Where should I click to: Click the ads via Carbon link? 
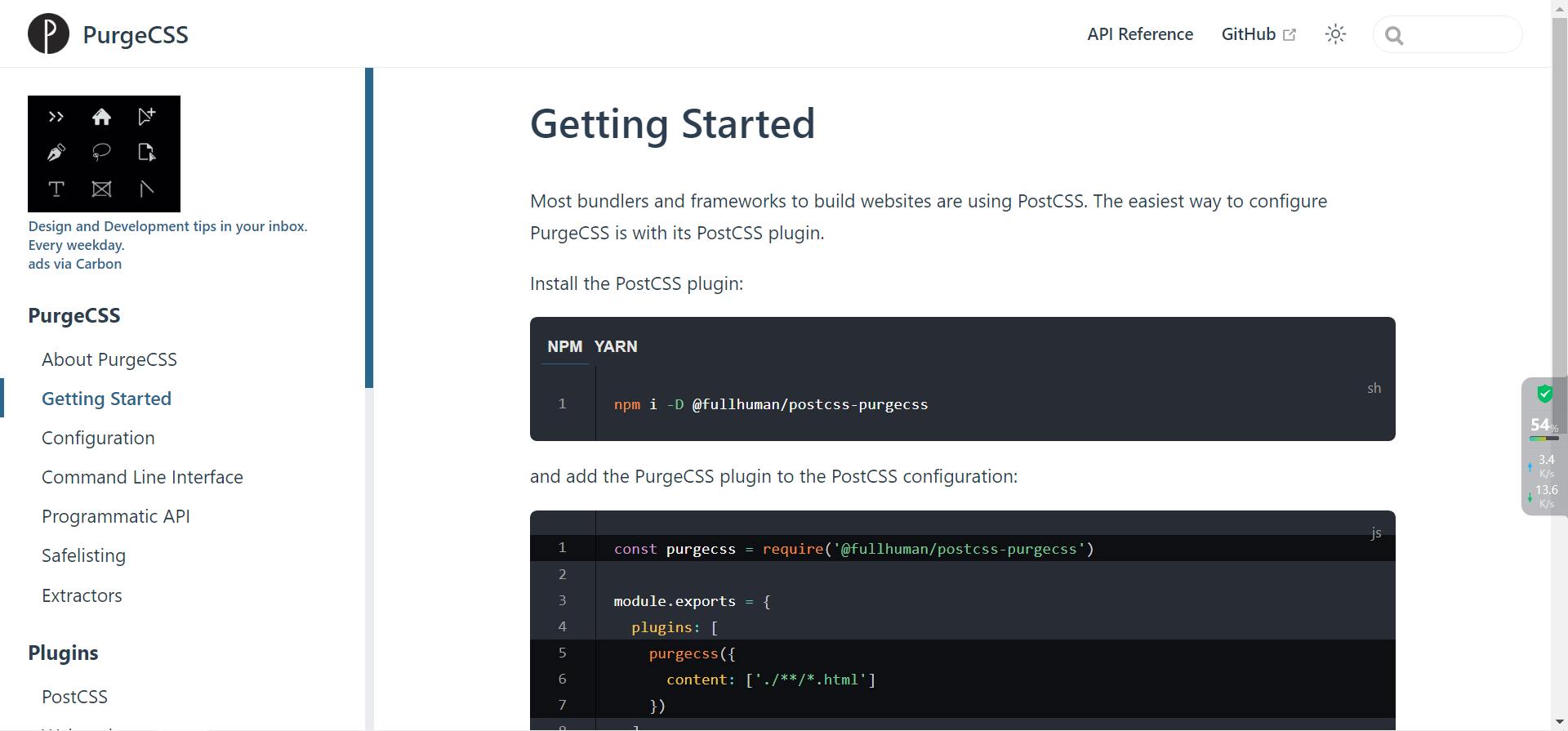74,264
